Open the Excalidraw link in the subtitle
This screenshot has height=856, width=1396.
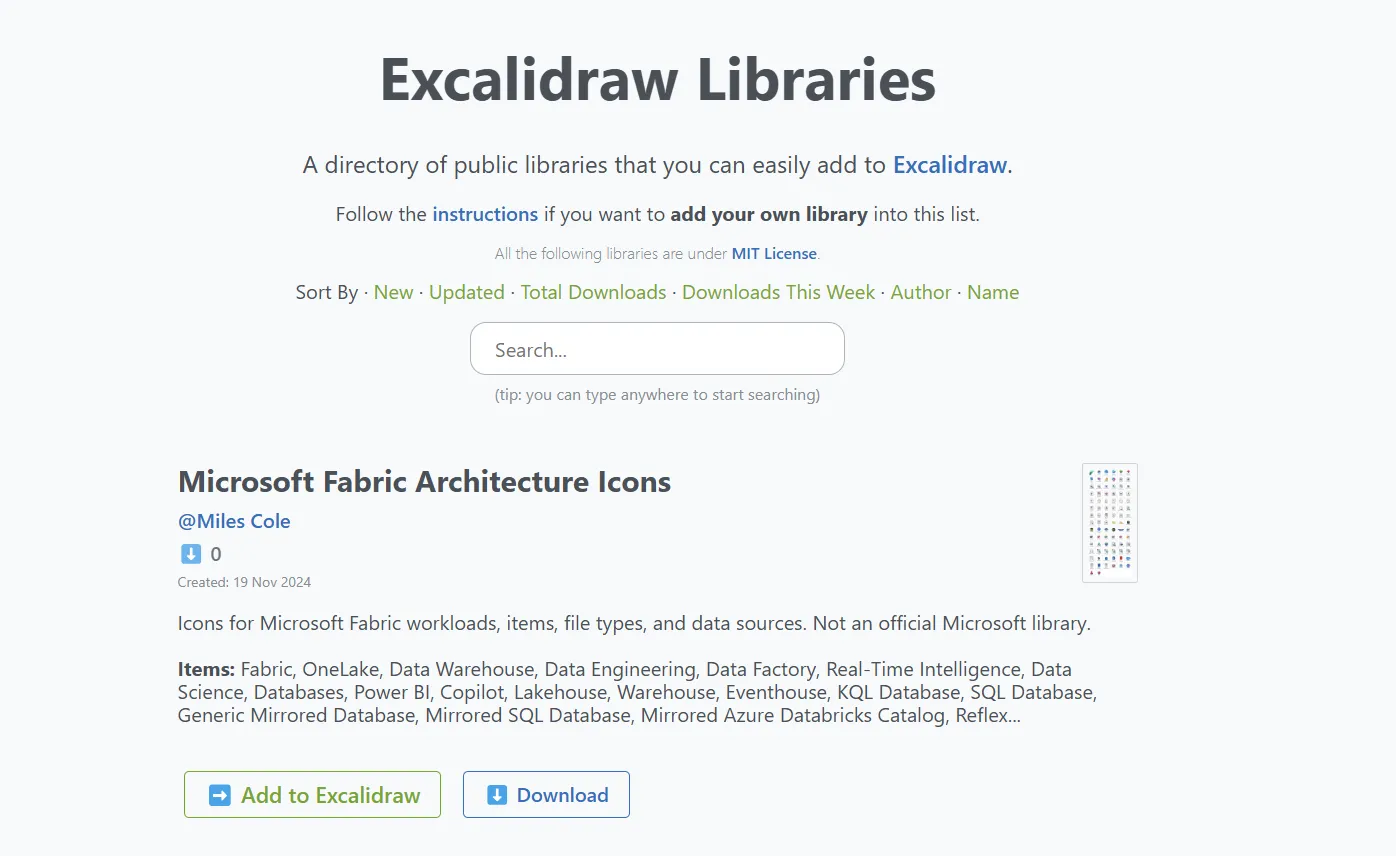949,165
